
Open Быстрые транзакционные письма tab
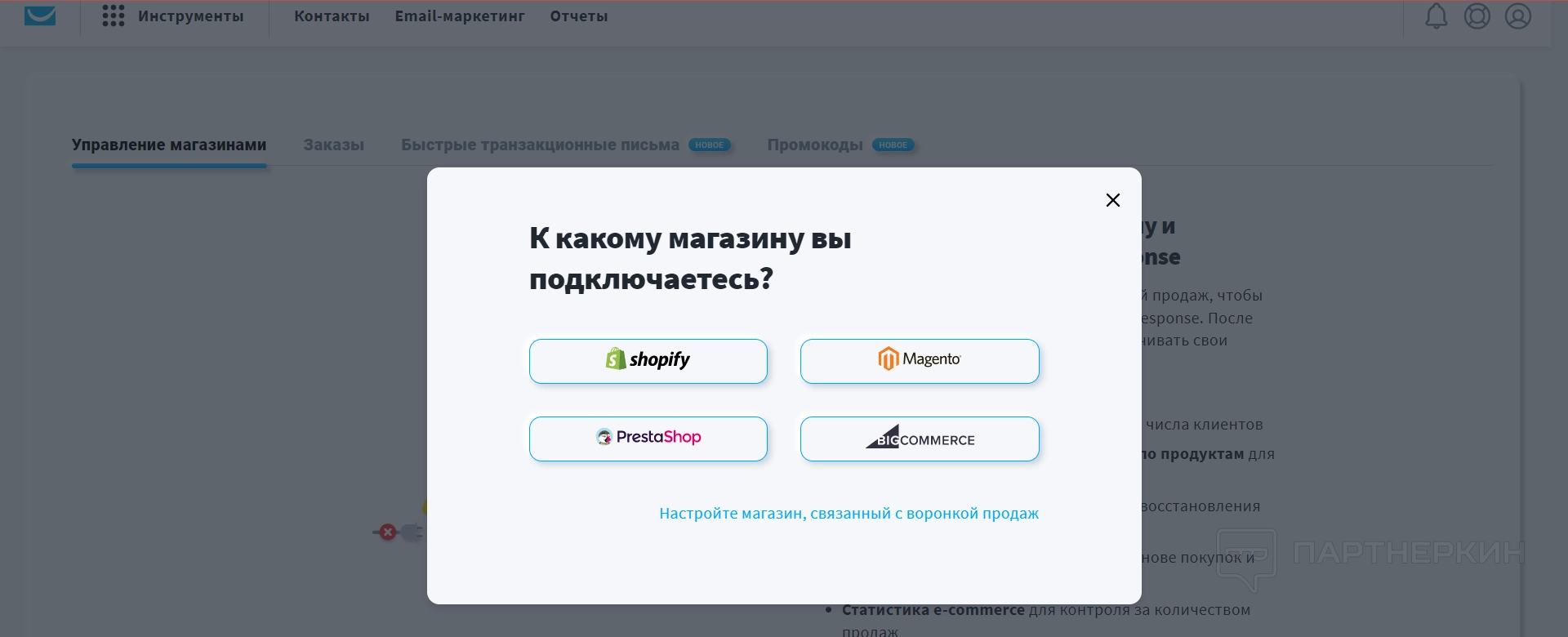(565, 145)
